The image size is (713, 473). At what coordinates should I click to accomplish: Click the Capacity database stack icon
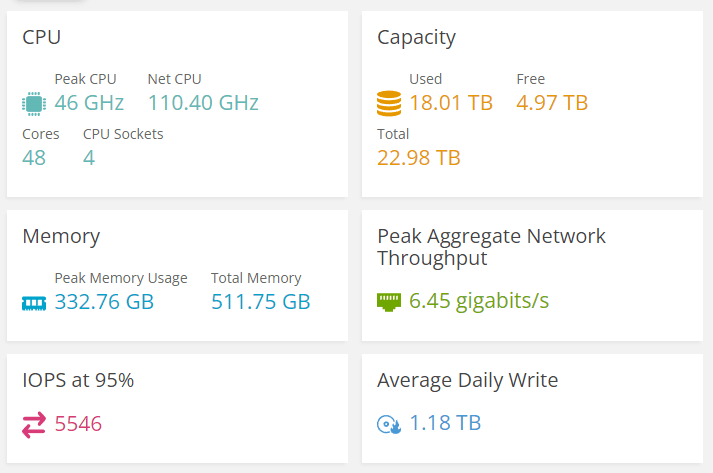389,103
